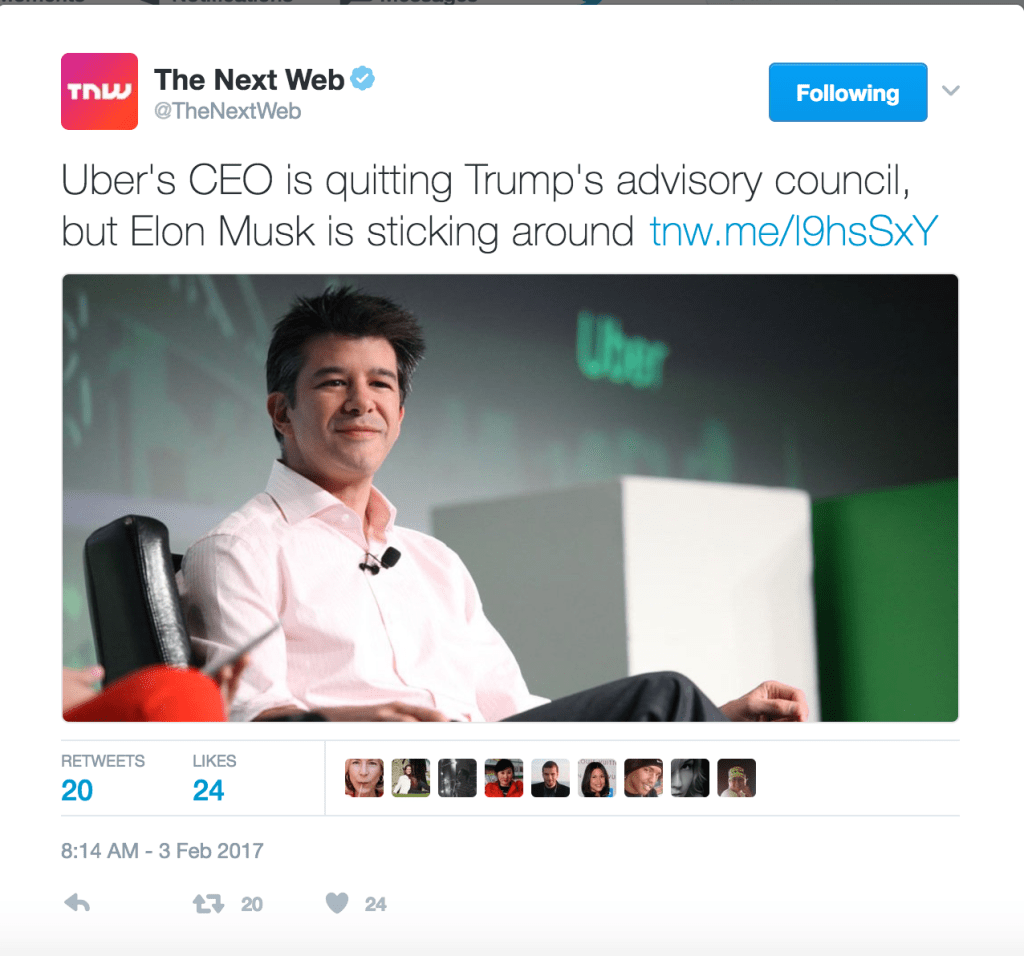Open The Next Web profile name

point(249,80)
